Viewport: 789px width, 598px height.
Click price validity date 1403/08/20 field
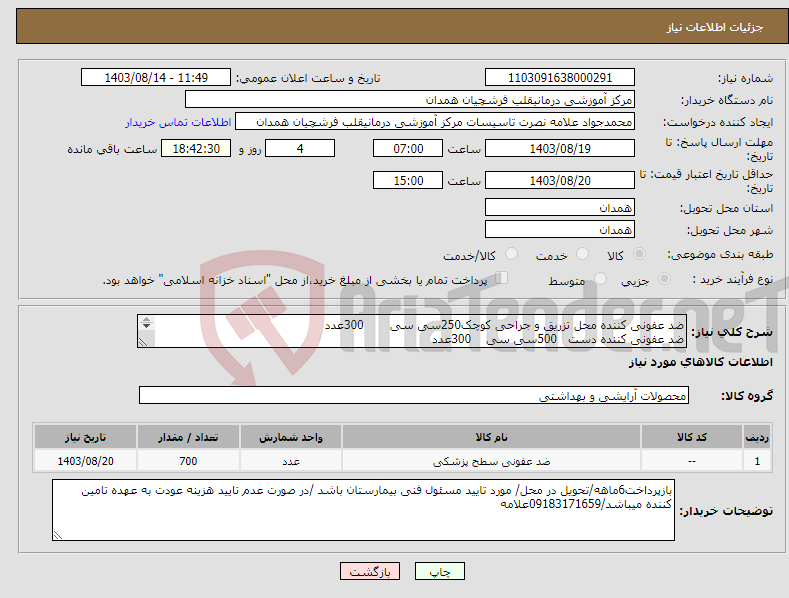point(560,180)
